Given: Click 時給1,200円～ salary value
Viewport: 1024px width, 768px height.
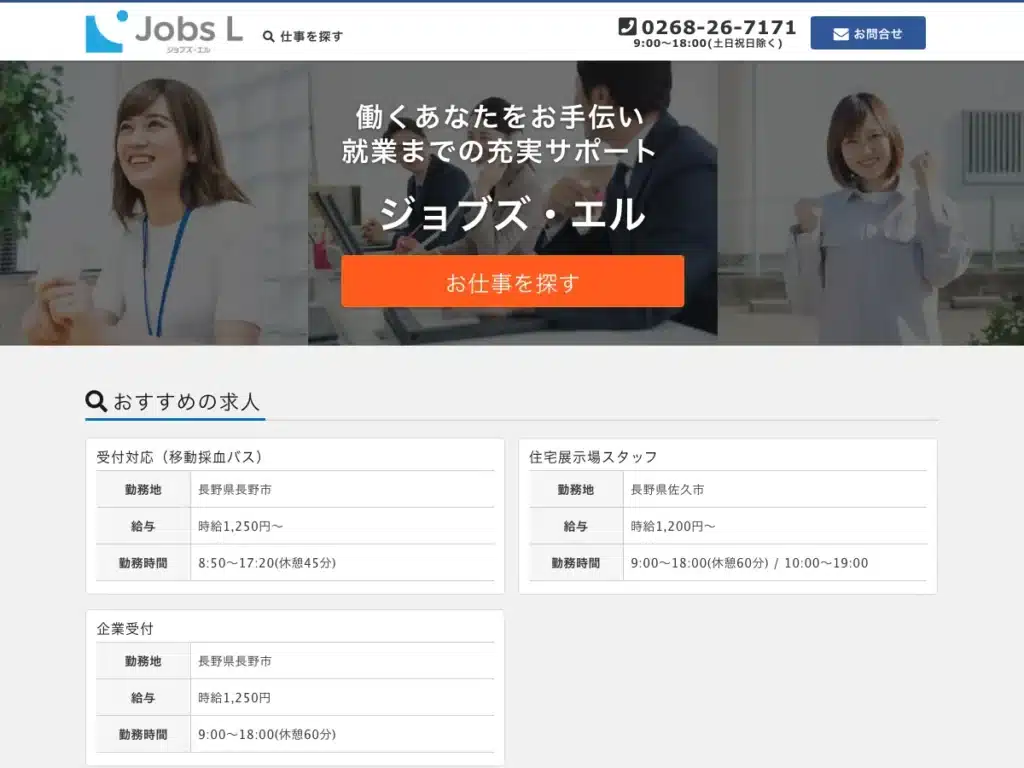Looking at the screenshot, I should pyautogui.click(x=673, y=526).
